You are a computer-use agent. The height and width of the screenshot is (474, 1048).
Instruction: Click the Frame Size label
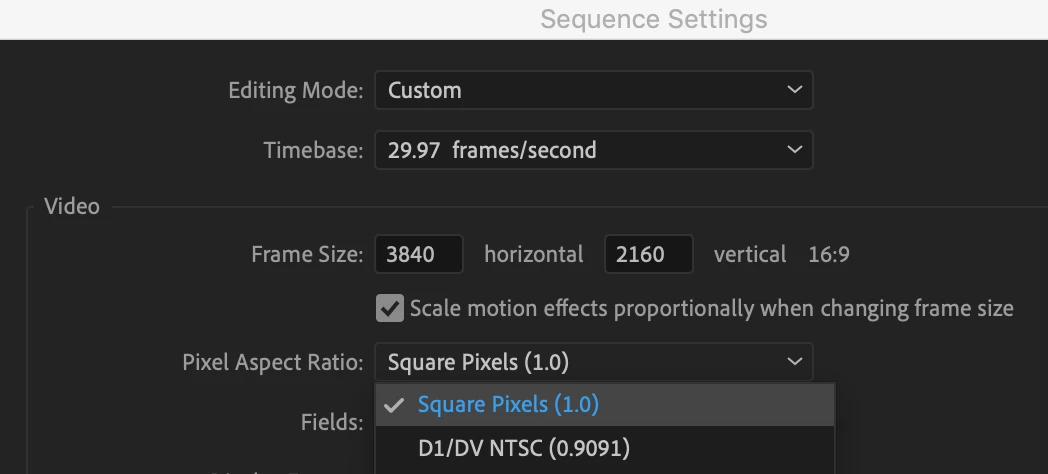(307, 254)
